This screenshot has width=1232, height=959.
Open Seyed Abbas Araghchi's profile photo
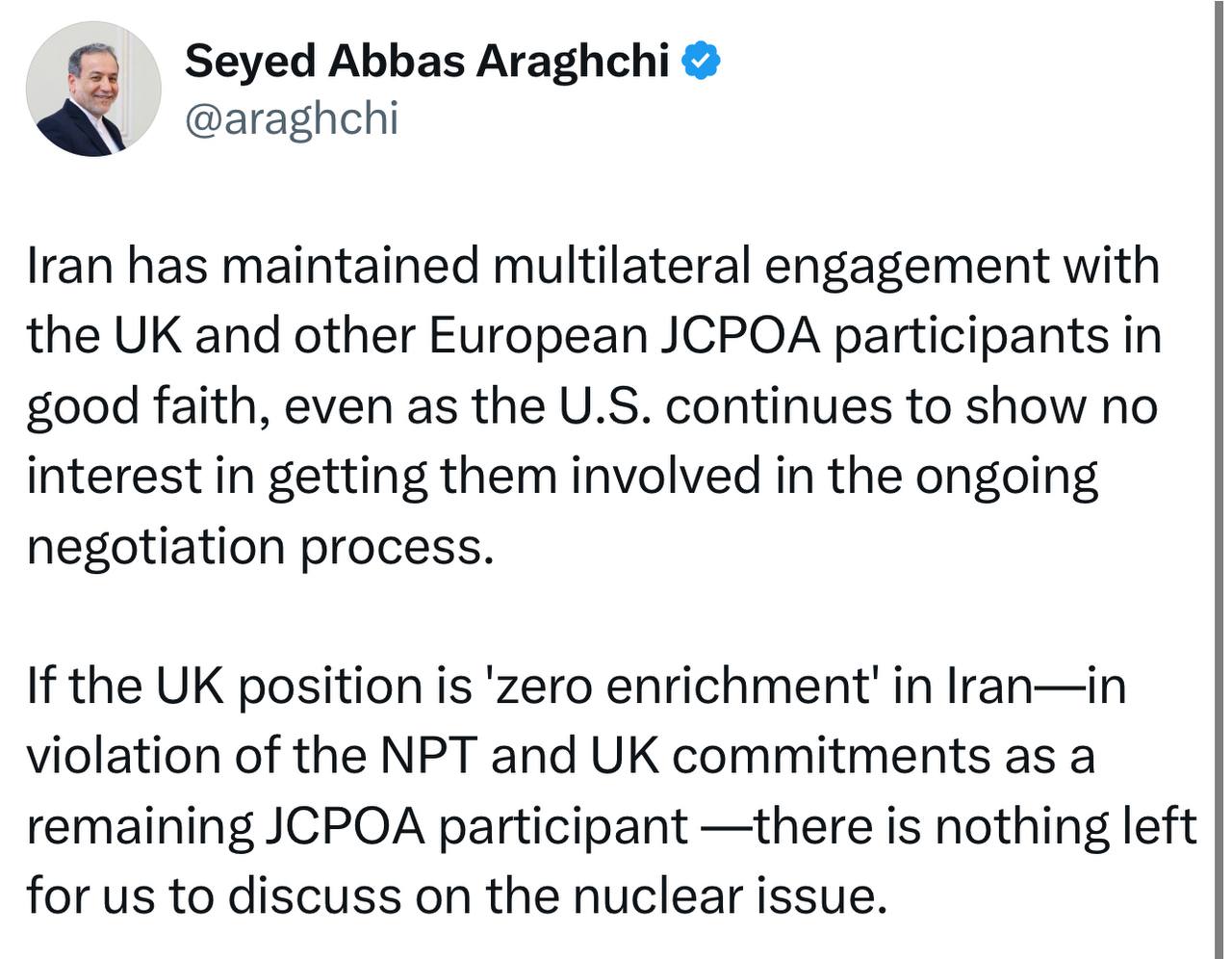(93, 89)
